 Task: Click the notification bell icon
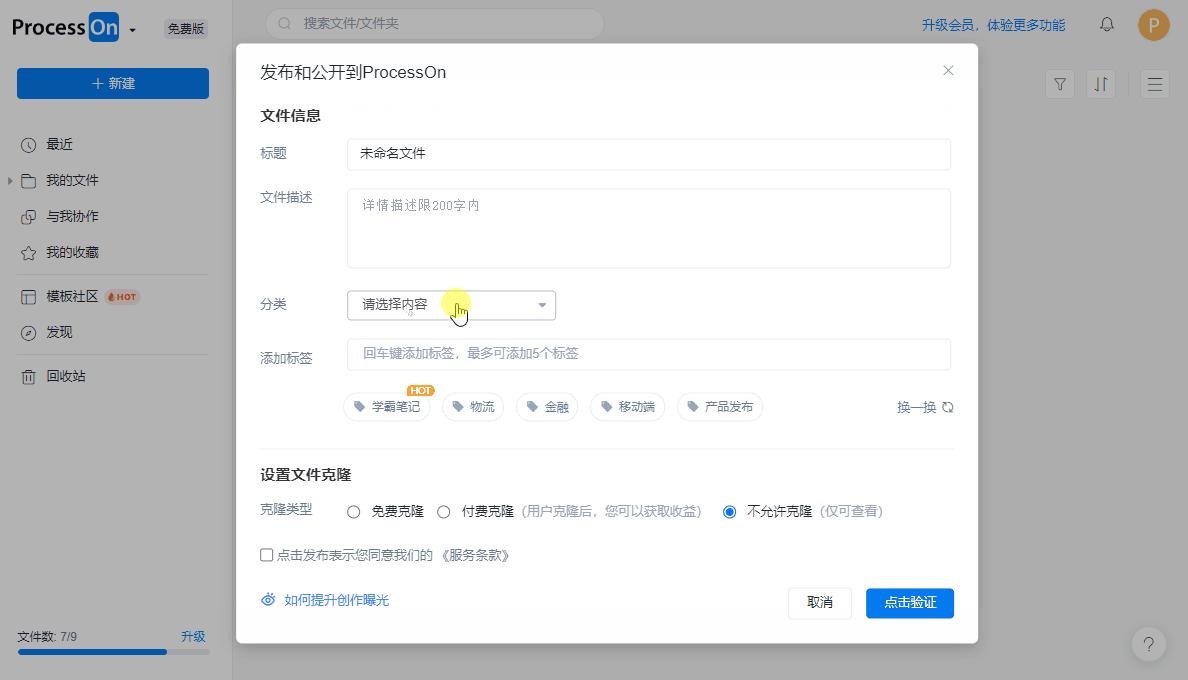pyautogui.click(x=1106, y=25)
